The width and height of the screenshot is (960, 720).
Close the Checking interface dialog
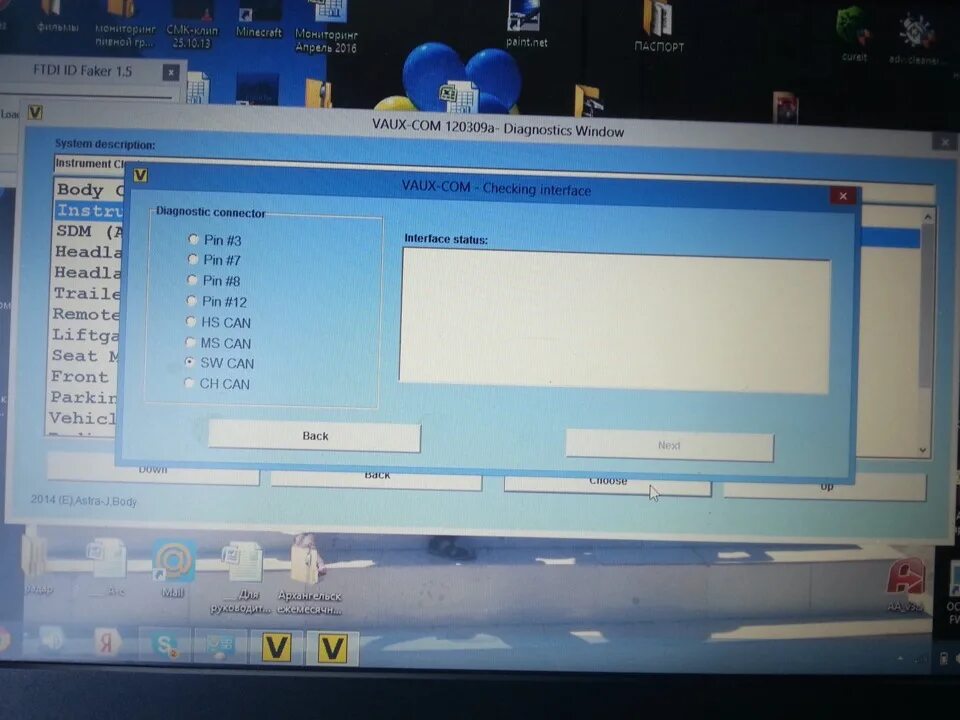[x=843, y=196]
